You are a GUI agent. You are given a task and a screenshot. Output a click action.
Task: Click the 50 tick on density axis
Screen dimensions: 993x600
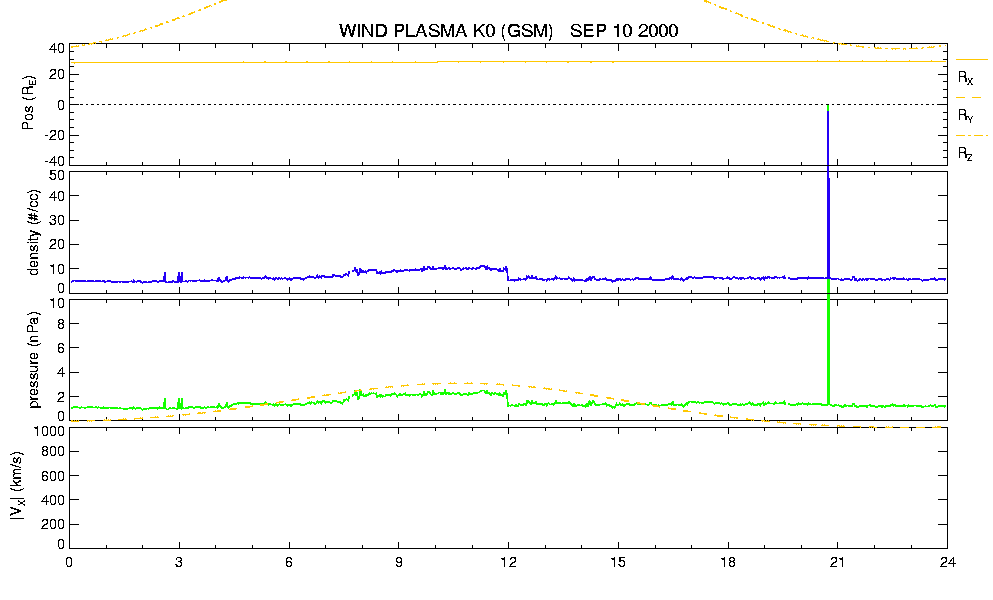(x=57, y=175)
